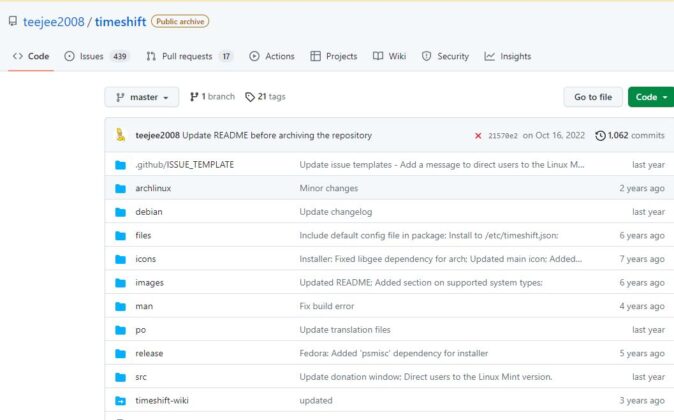
Task: Open the master branch dropdown
Action: 142,97
